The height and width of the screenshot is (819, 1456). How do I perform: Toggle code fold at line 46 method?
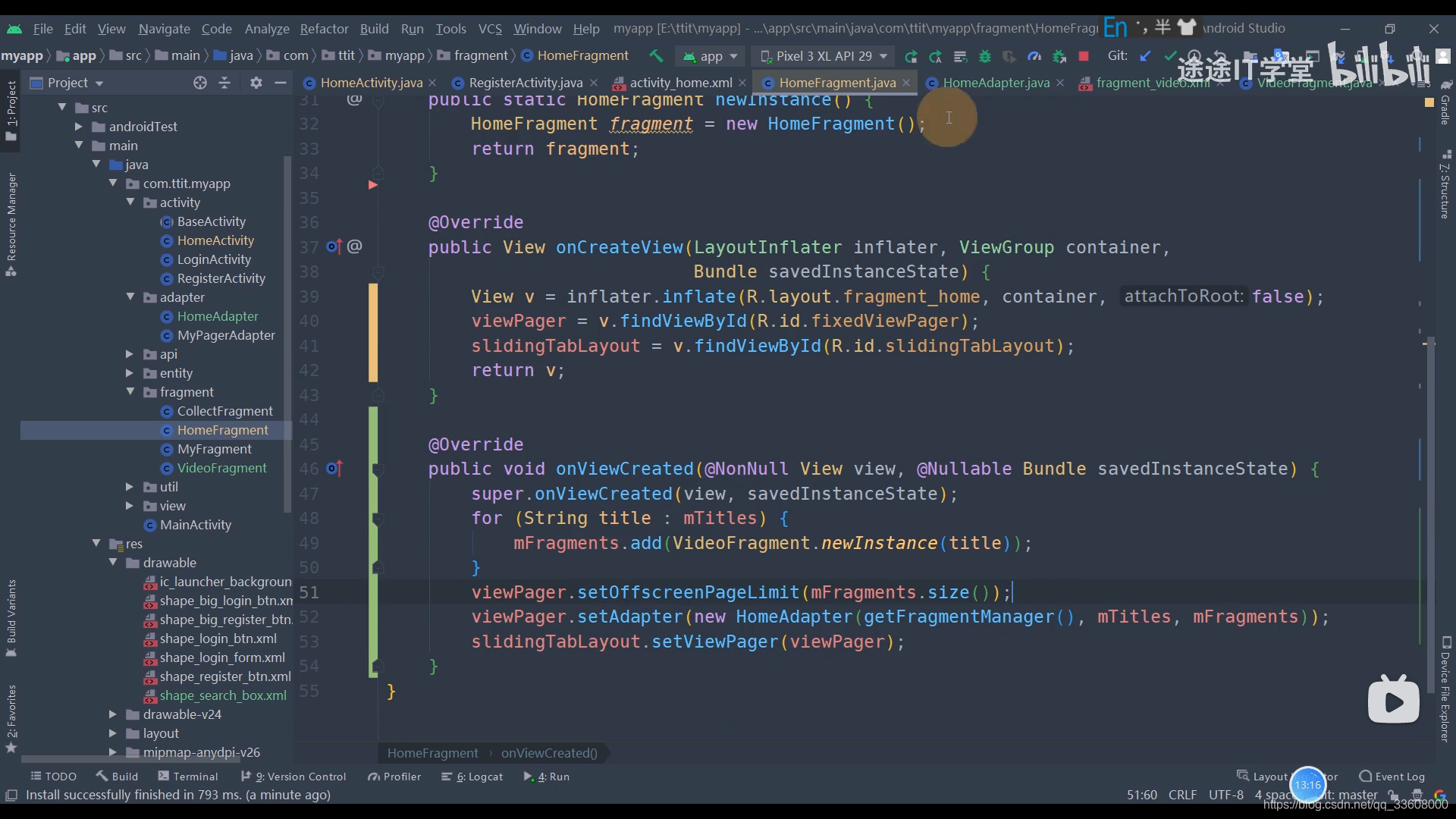click(x=378, y=470)
